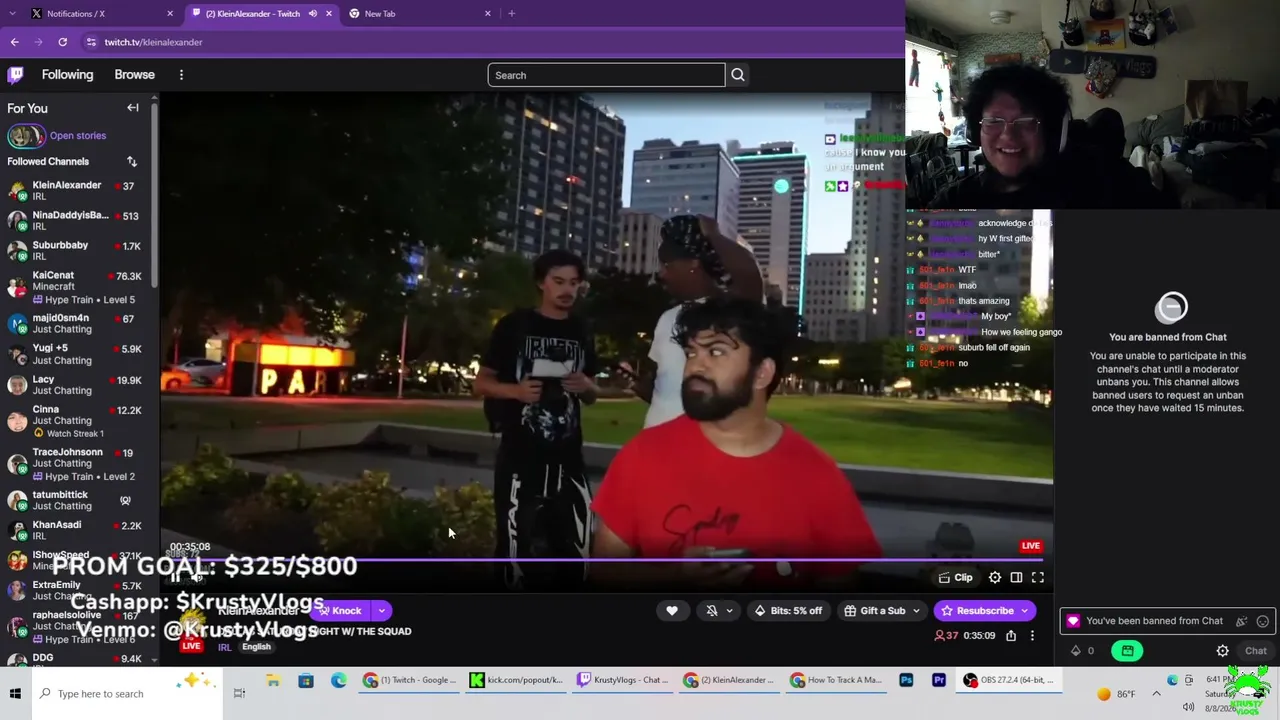Open the player settings gear
The height and width of the screenshot is (720, 1280).
click(x=995, y=577)
